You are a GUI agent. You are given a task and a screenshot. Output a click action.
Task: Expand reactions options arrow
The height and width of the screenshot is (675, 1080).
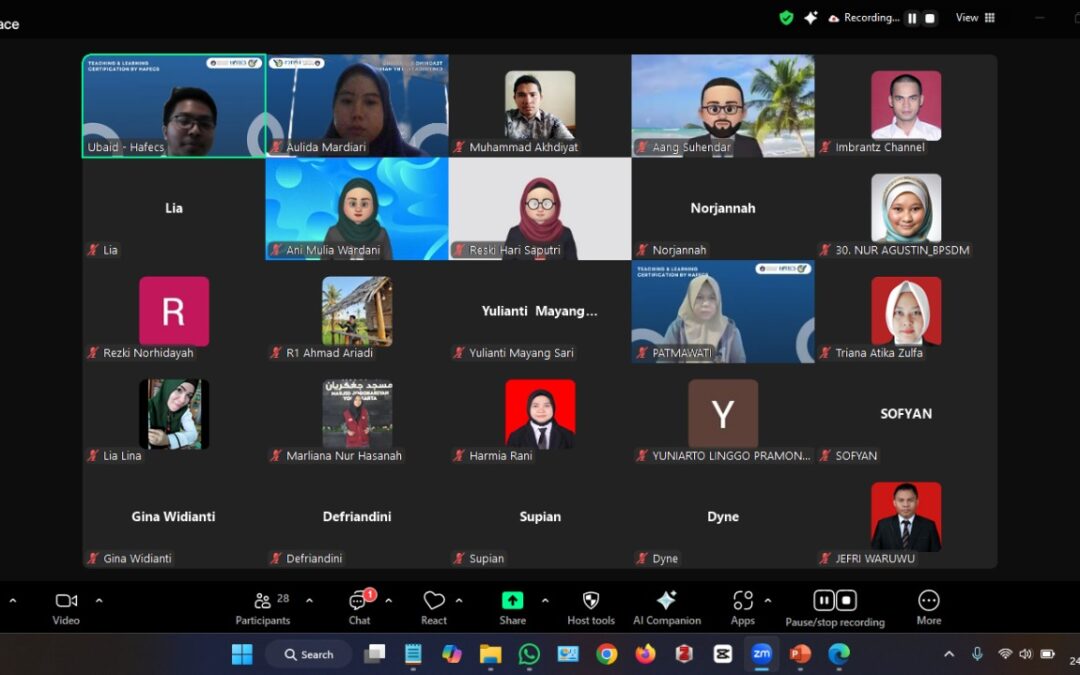pos(459,601)
